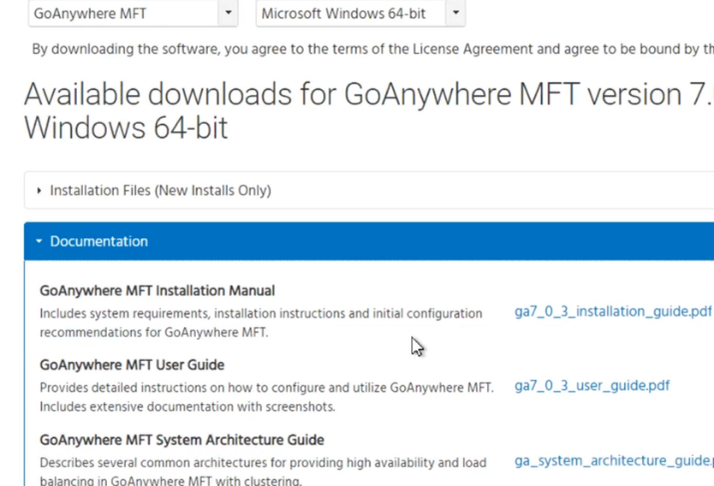Download ga7_0_3_user_guide.pdf
Viewport: 714px width, 486px height.
[592, 386]
